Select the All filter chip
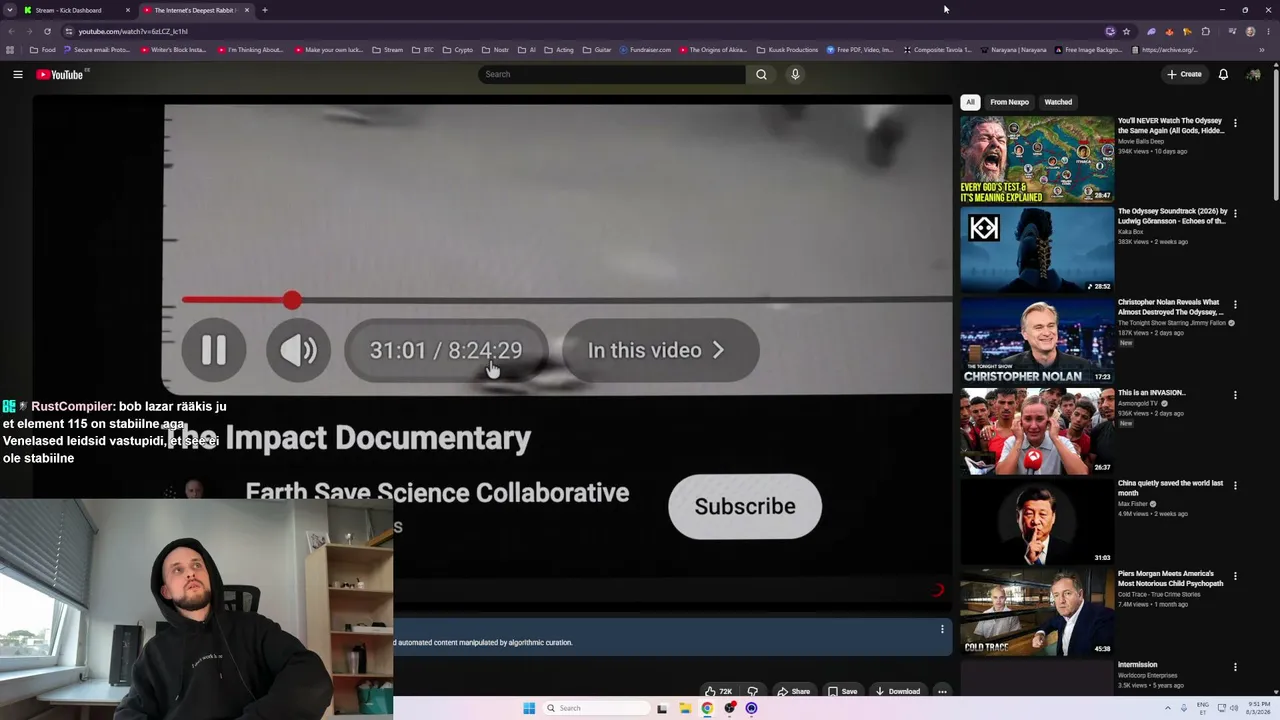The height and width of the screenshot is (720, 1280). pyautogui.click(x=970, y=102)
